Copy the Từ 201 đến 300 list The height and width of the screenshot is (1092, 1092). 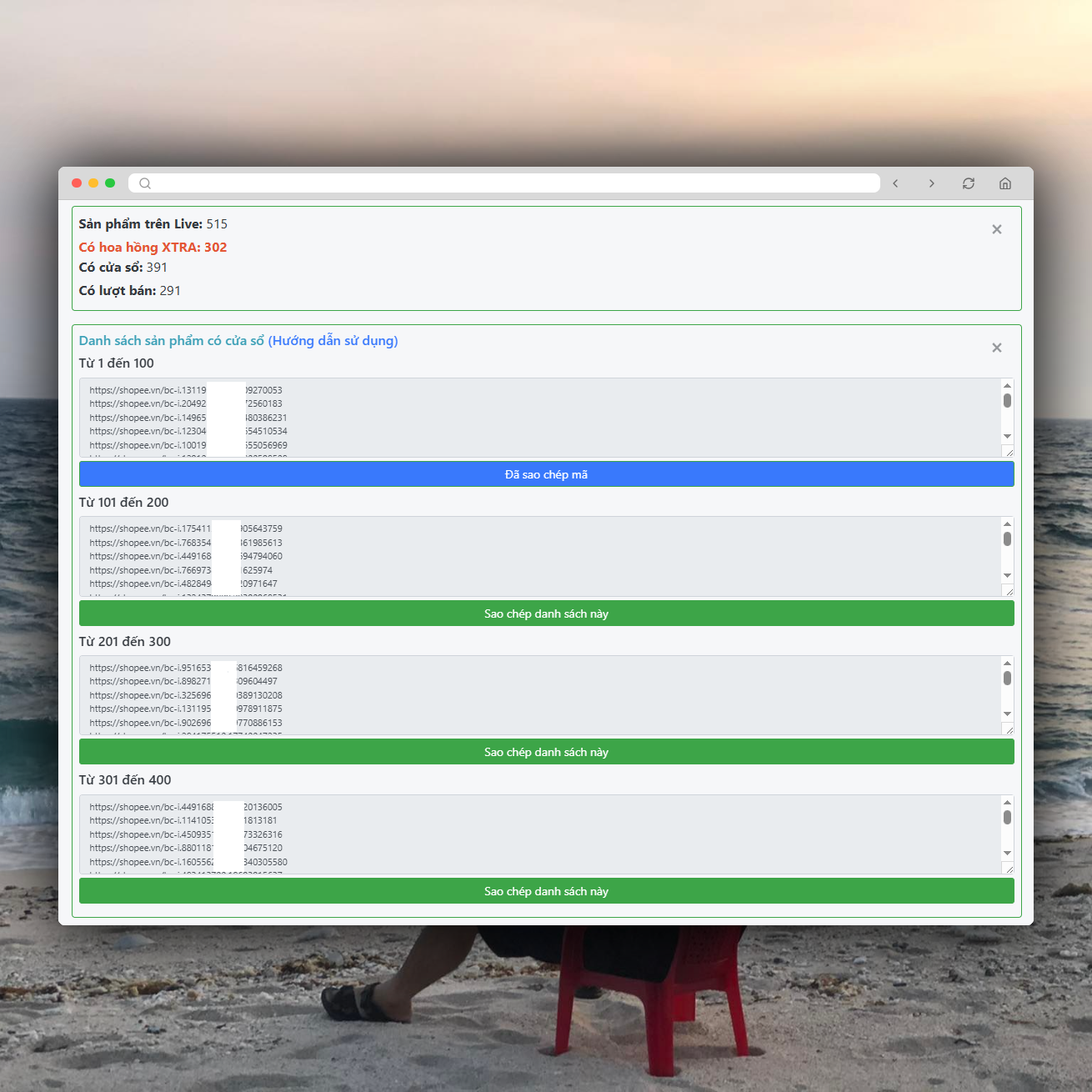coord(546,752)
